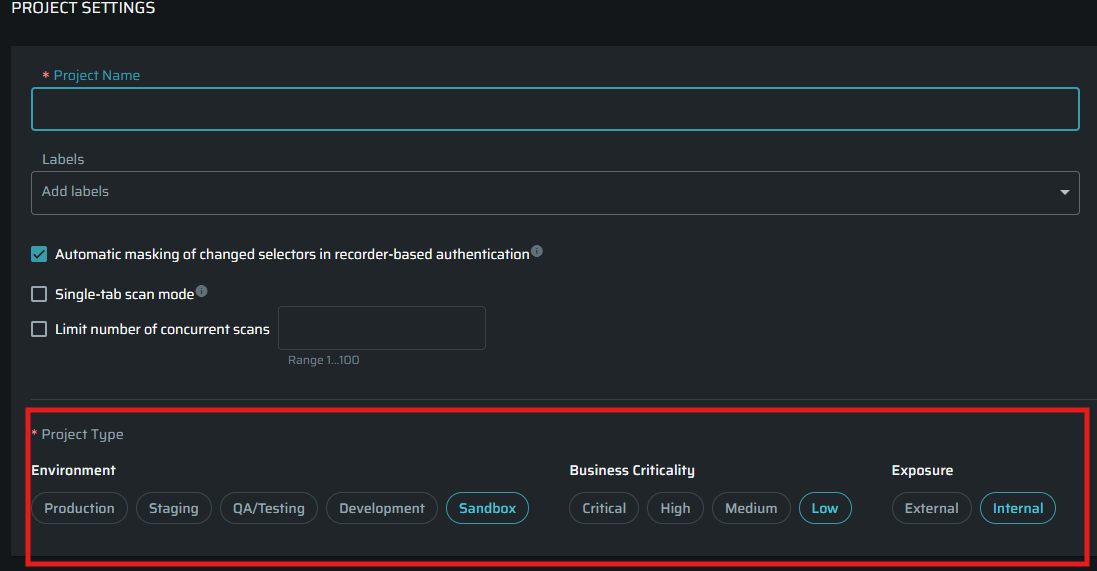Click the Environment heading
Image resolution: width=1097 pixels, height=571 pixels.
click(x=73, y=470)
